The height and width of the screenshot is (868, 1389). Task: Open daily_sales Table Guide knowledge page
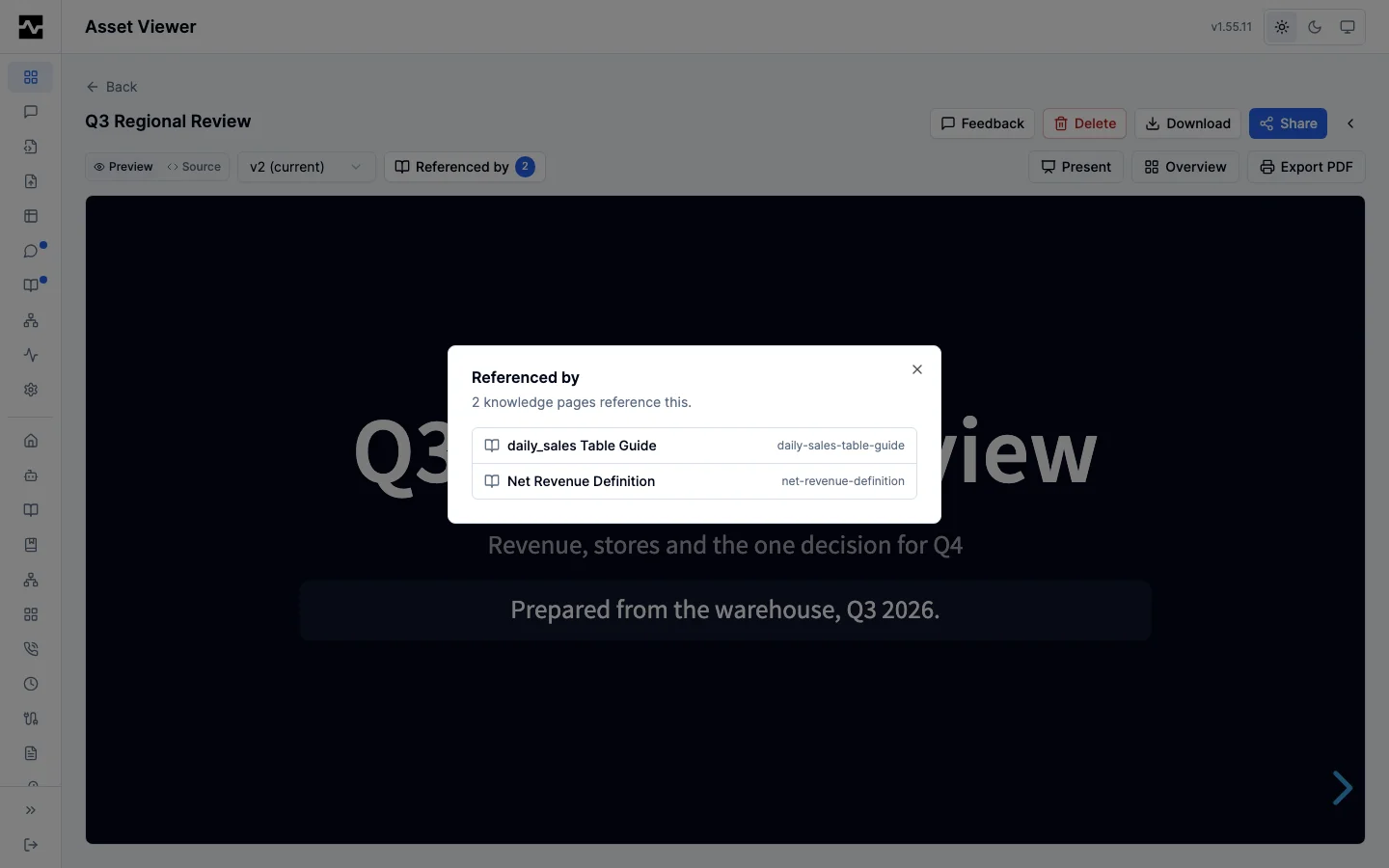coord(694,446)
